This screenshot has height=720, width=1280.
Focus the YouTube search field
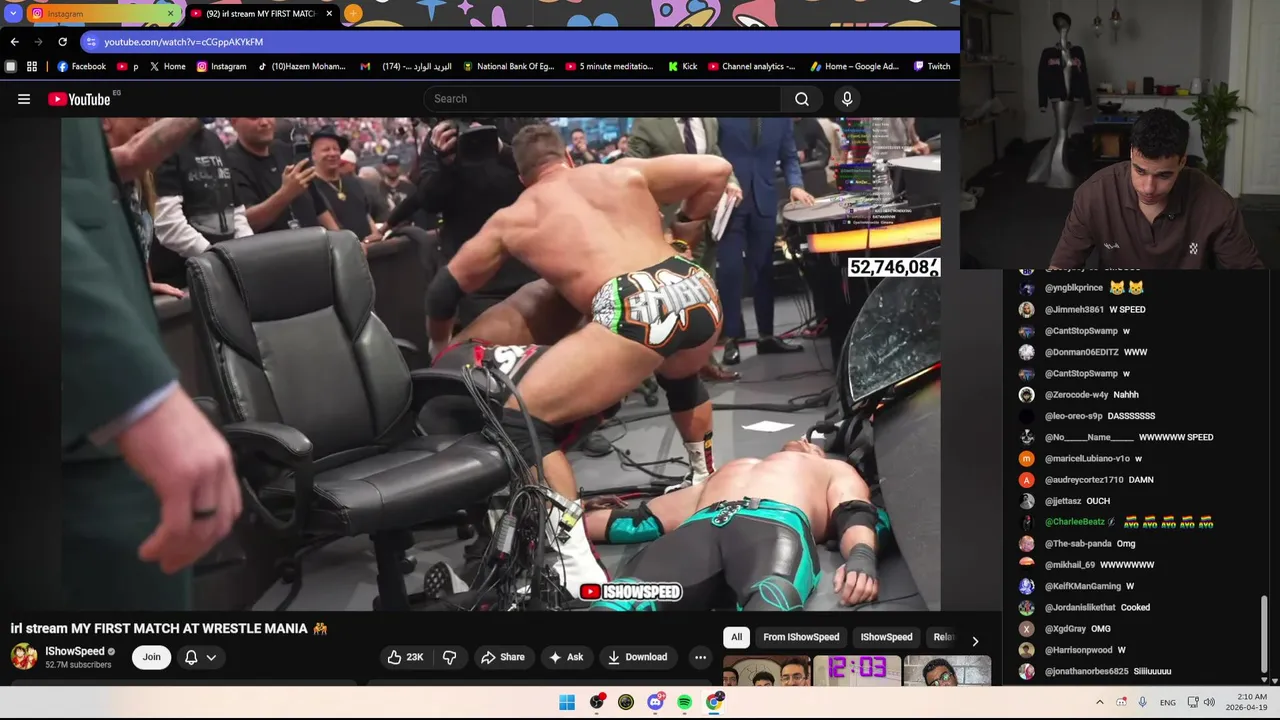click(x=602, y=99)
